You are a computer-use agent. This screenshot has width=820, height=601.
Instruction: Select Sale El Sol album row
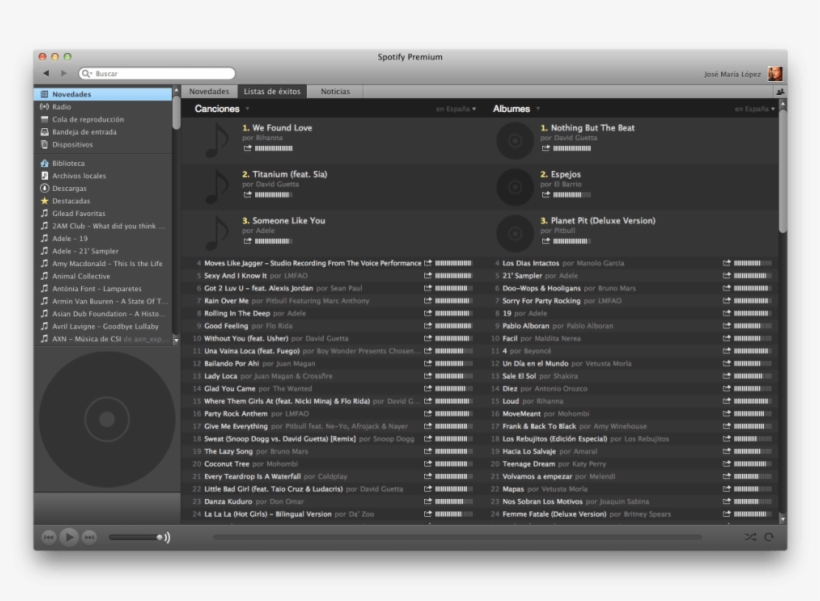point(630,376)
